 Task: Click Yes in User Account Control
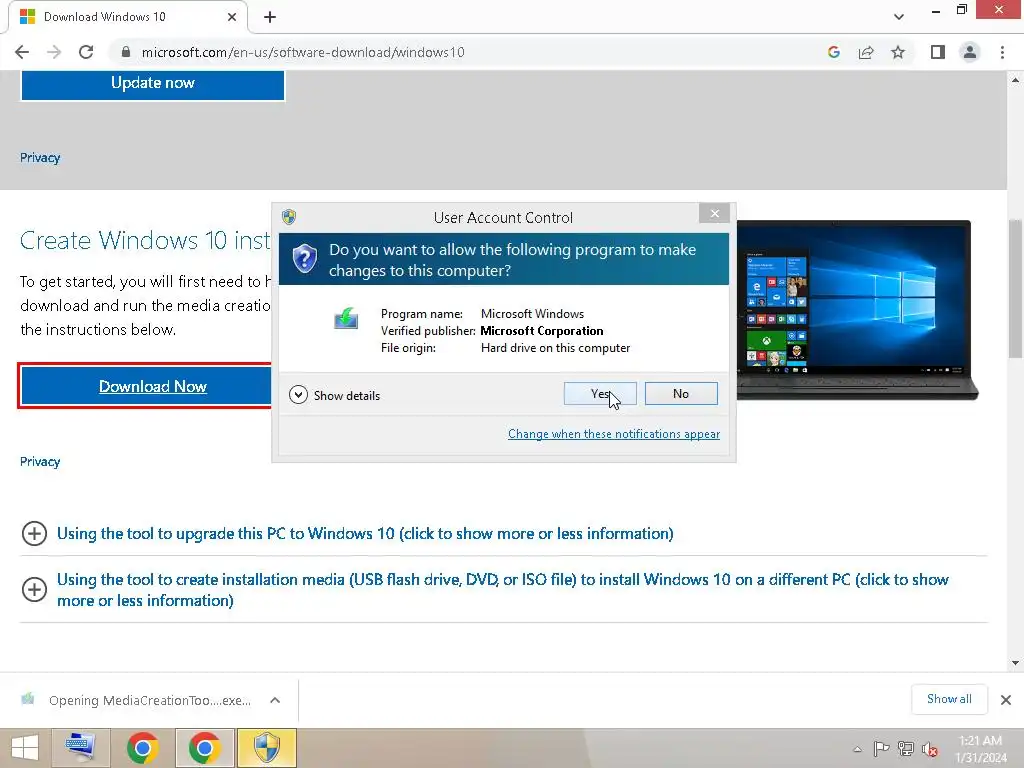point(600,394)
